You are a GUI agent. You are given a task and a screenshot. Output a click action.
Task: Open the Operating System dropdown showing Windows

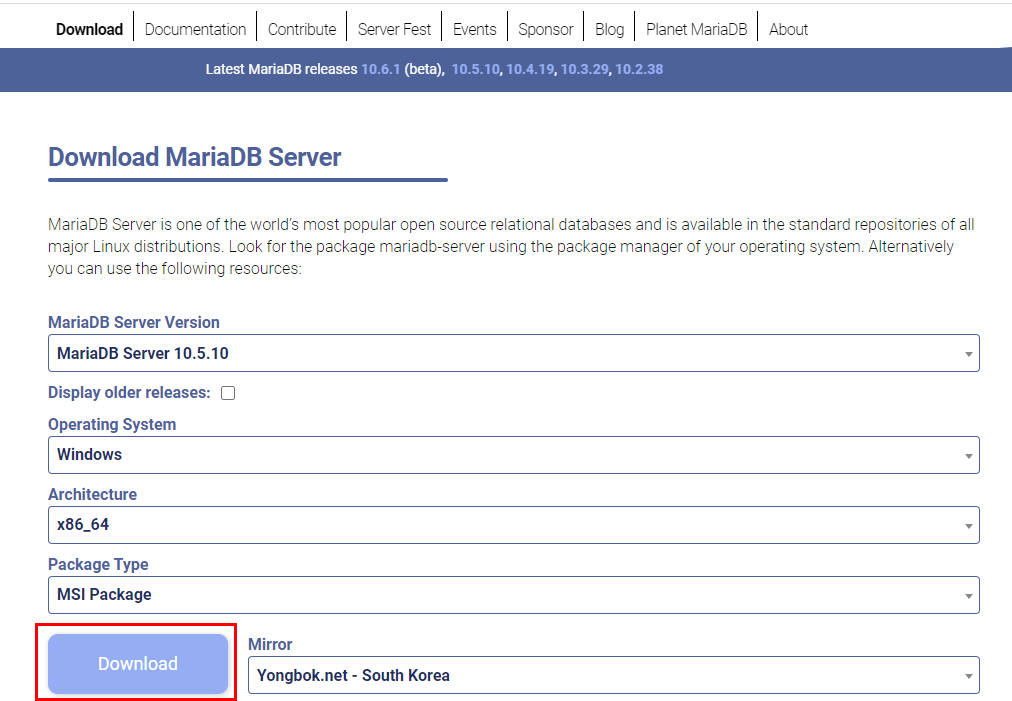(x=514, y=455)
